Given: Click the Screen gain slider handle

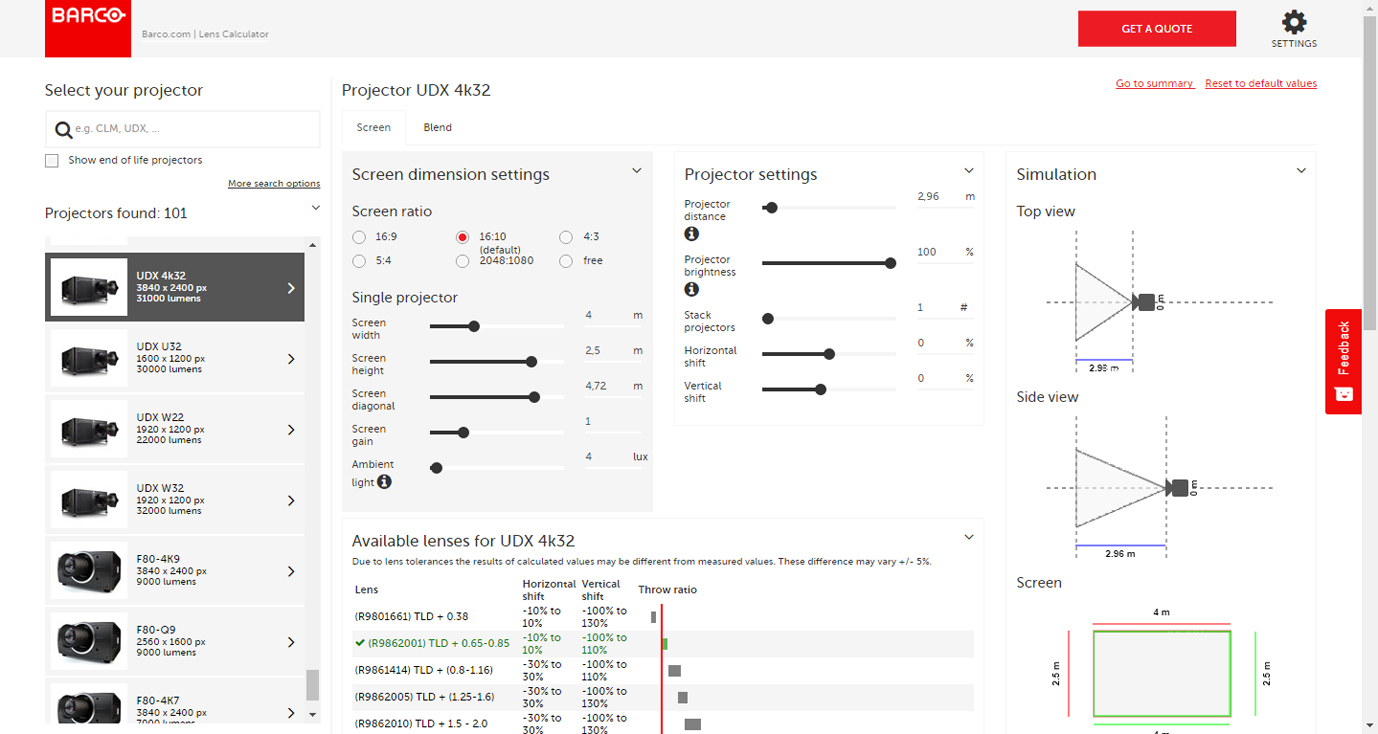Looking at the screenshot, I should coord(463,433).
